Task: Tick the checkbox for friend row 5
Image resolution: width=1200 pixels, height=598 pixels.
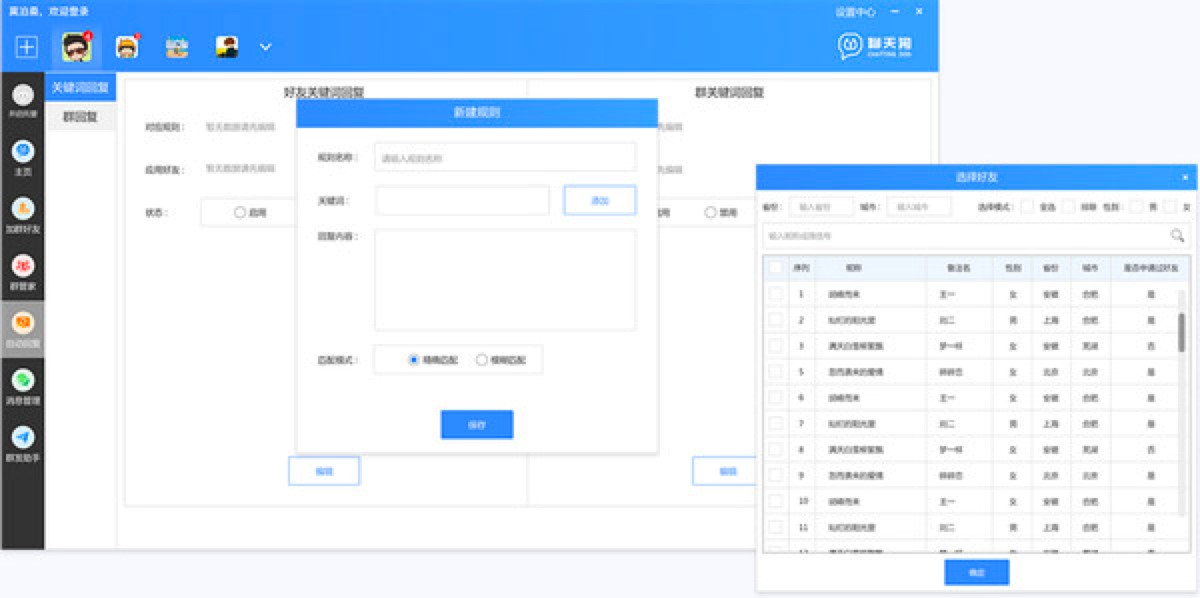Action: pos(776,371)
